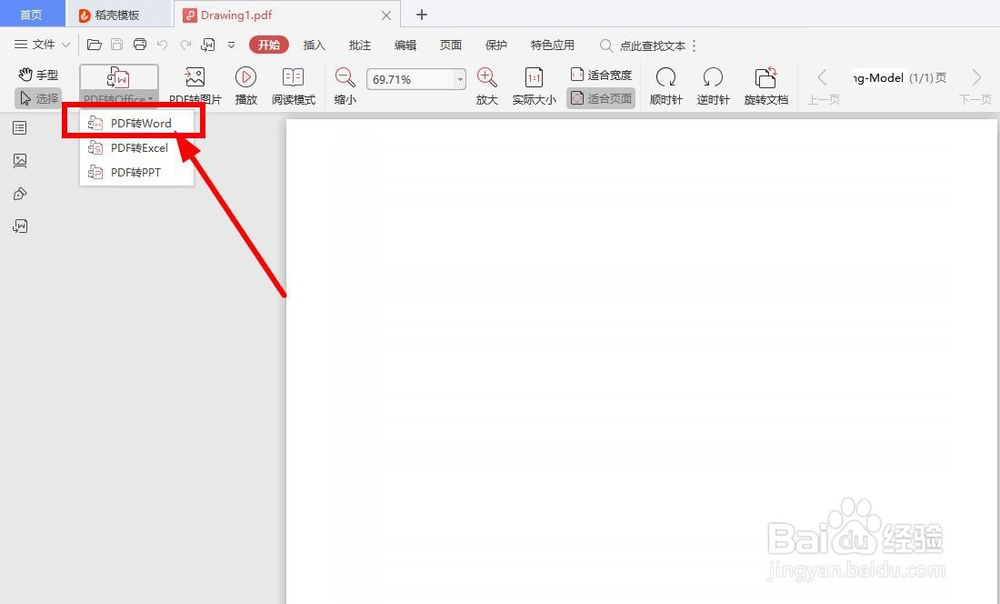Screen dimensions: 1000x604
Task: Open the 文件 file menu
Action: 40,45
